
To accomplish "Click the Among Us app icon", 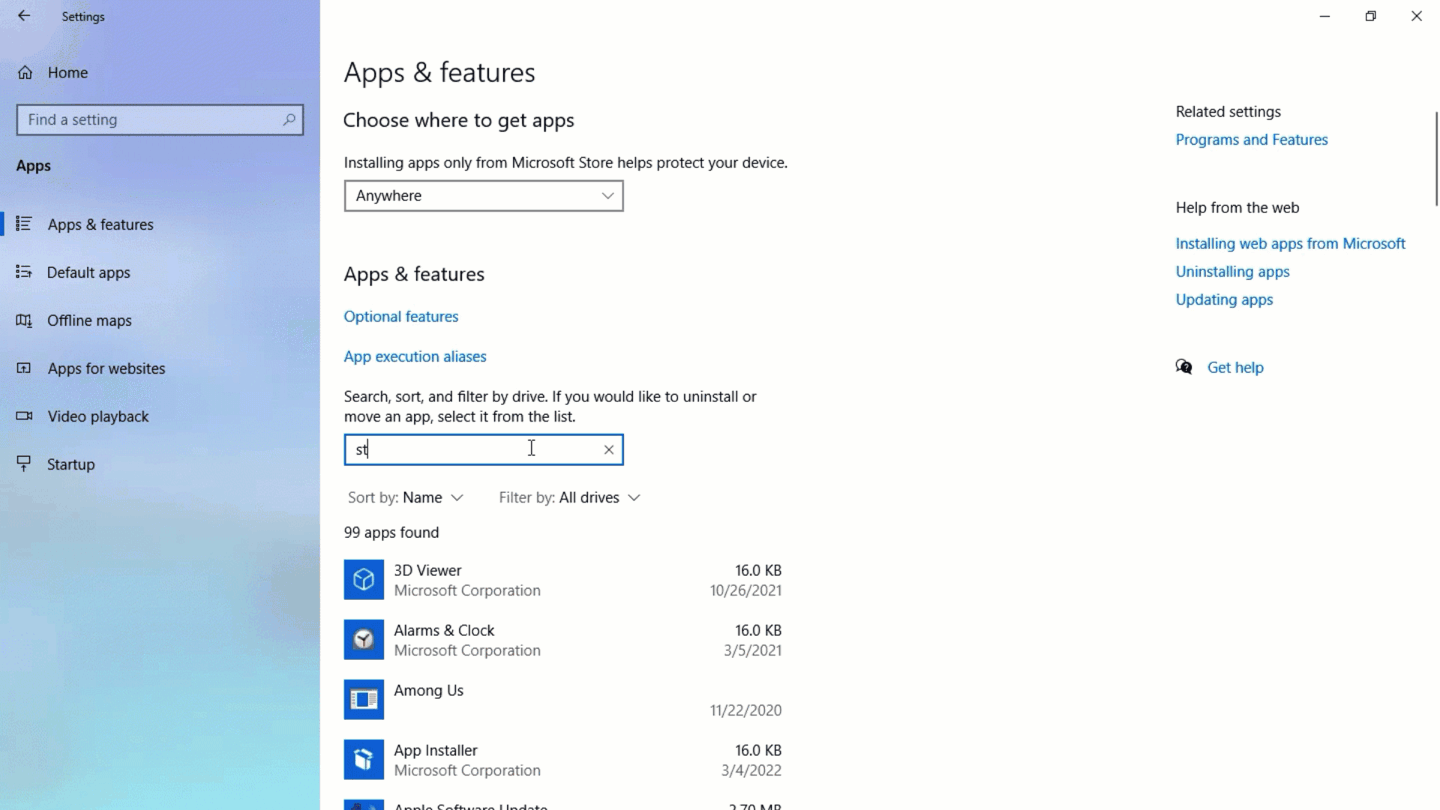I will [364, 700].
